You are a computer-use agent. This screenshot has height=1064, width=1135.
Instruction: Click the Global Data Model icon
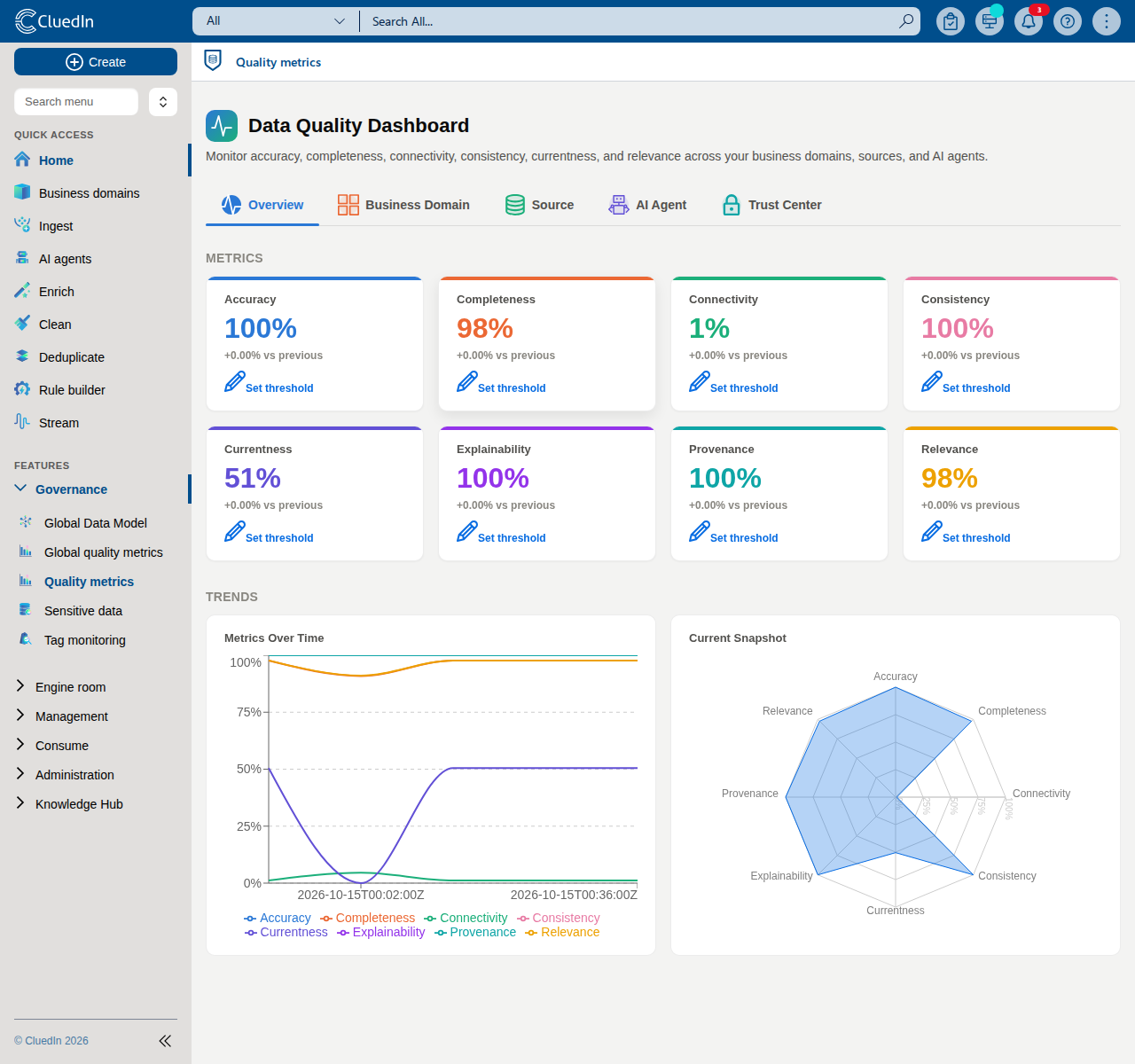[26, 522]
